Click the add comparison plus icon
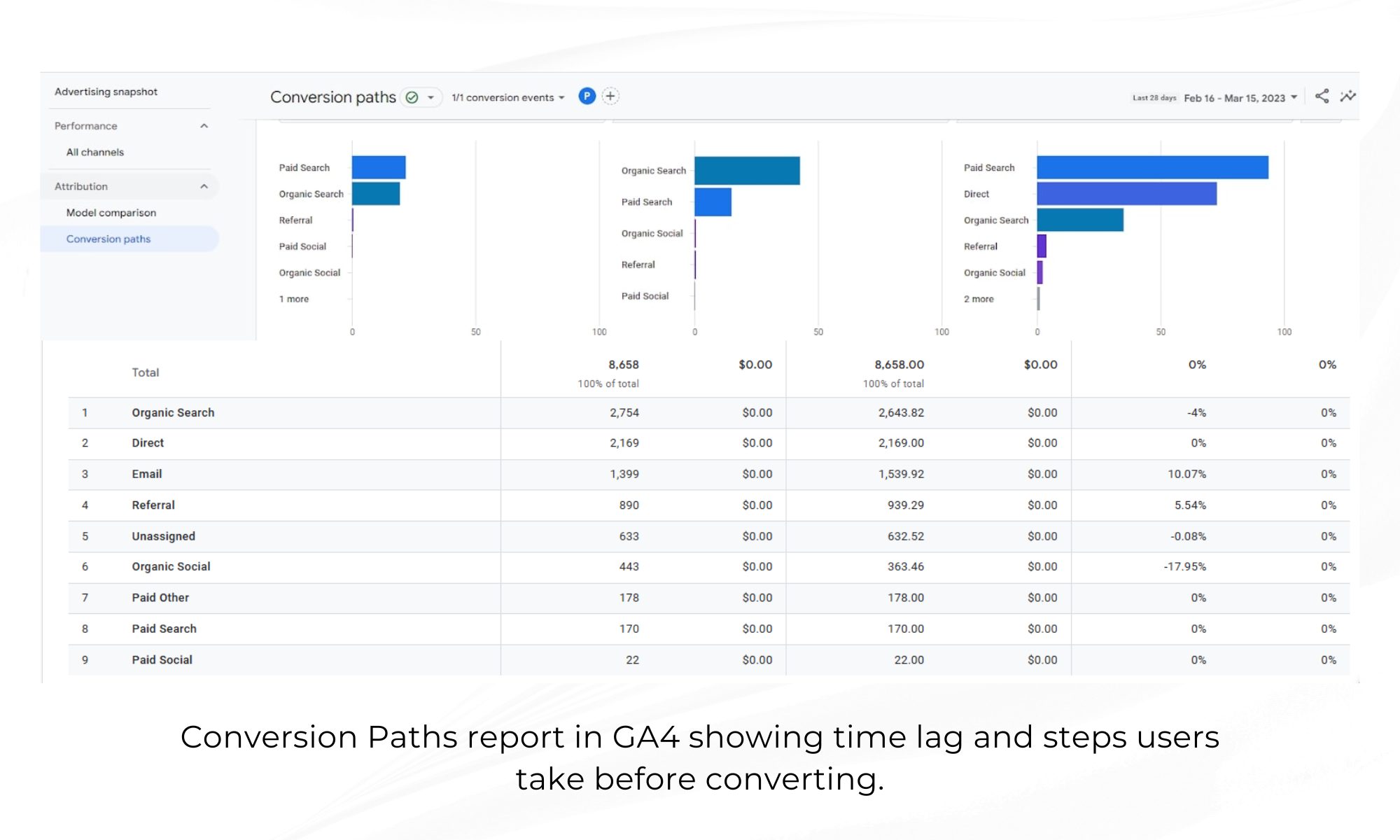 pyautogui.click(x=610, y=97)
